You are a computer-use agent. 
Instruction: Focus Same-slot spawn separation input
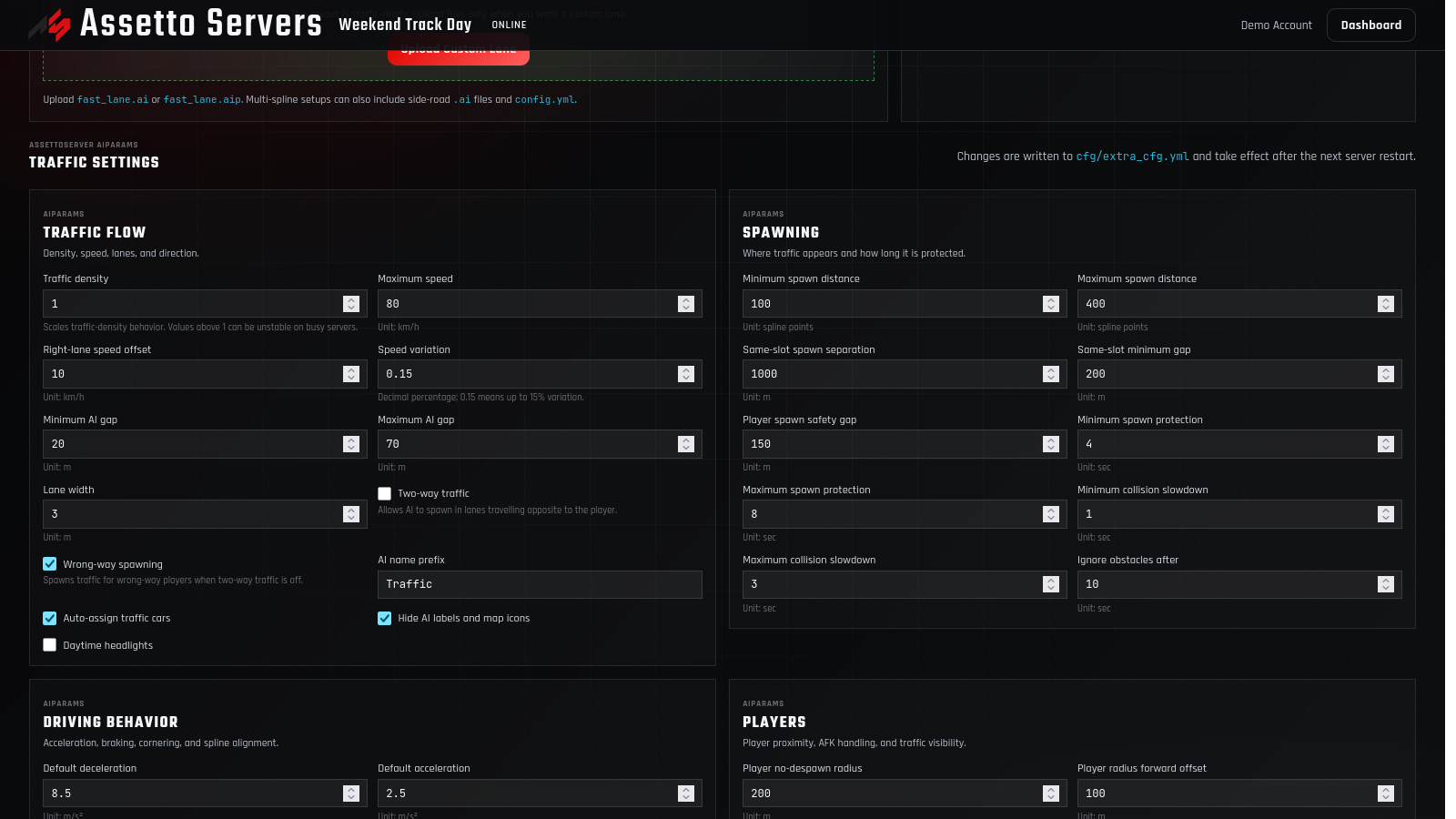(905, 374)
